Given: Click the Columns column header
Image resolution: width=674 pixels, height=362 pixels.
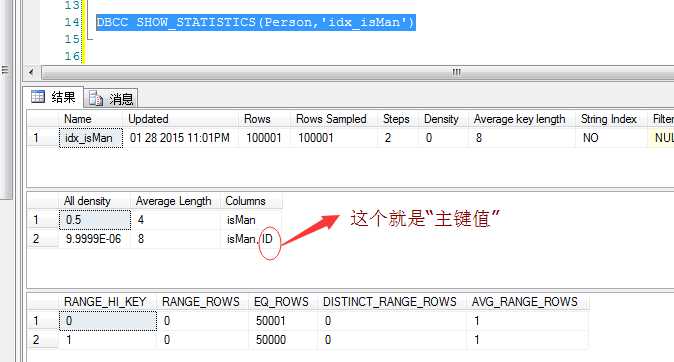Looking at the screenshot, I should pos(251,201).
